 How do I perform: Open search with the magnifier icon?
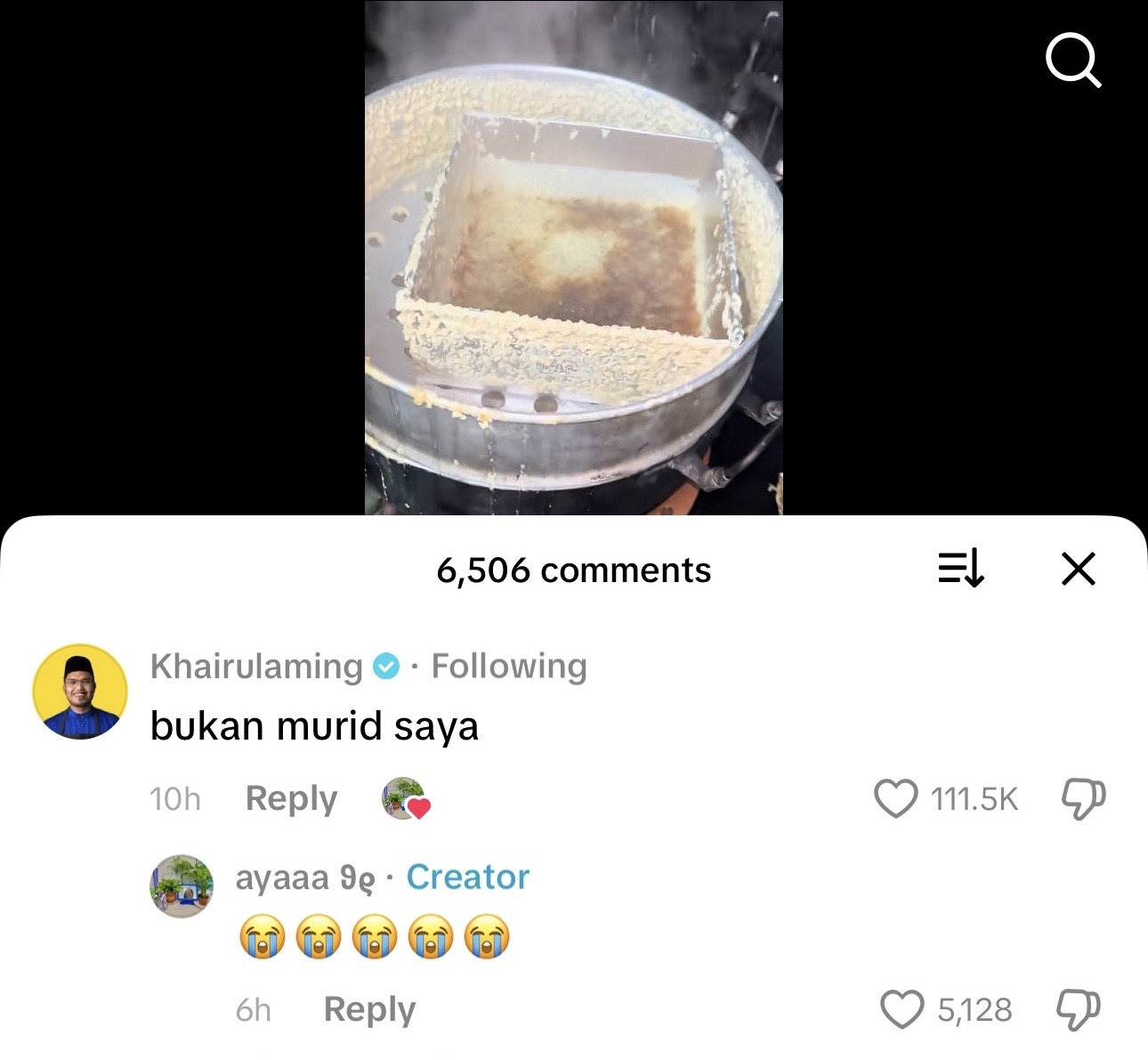pyautogui.click(x=1073, y=61)
